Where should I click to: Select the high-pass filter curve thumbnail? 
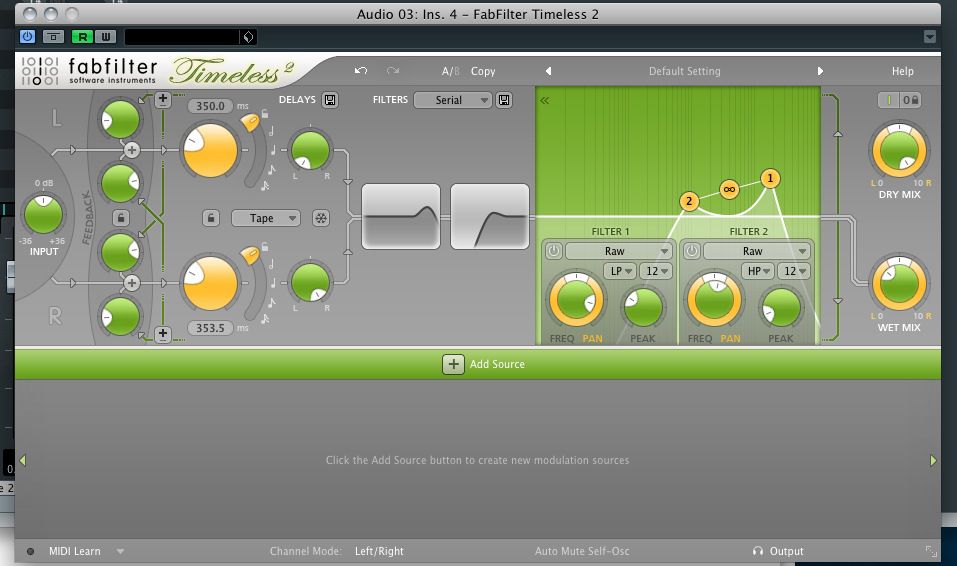pos(489,217)
